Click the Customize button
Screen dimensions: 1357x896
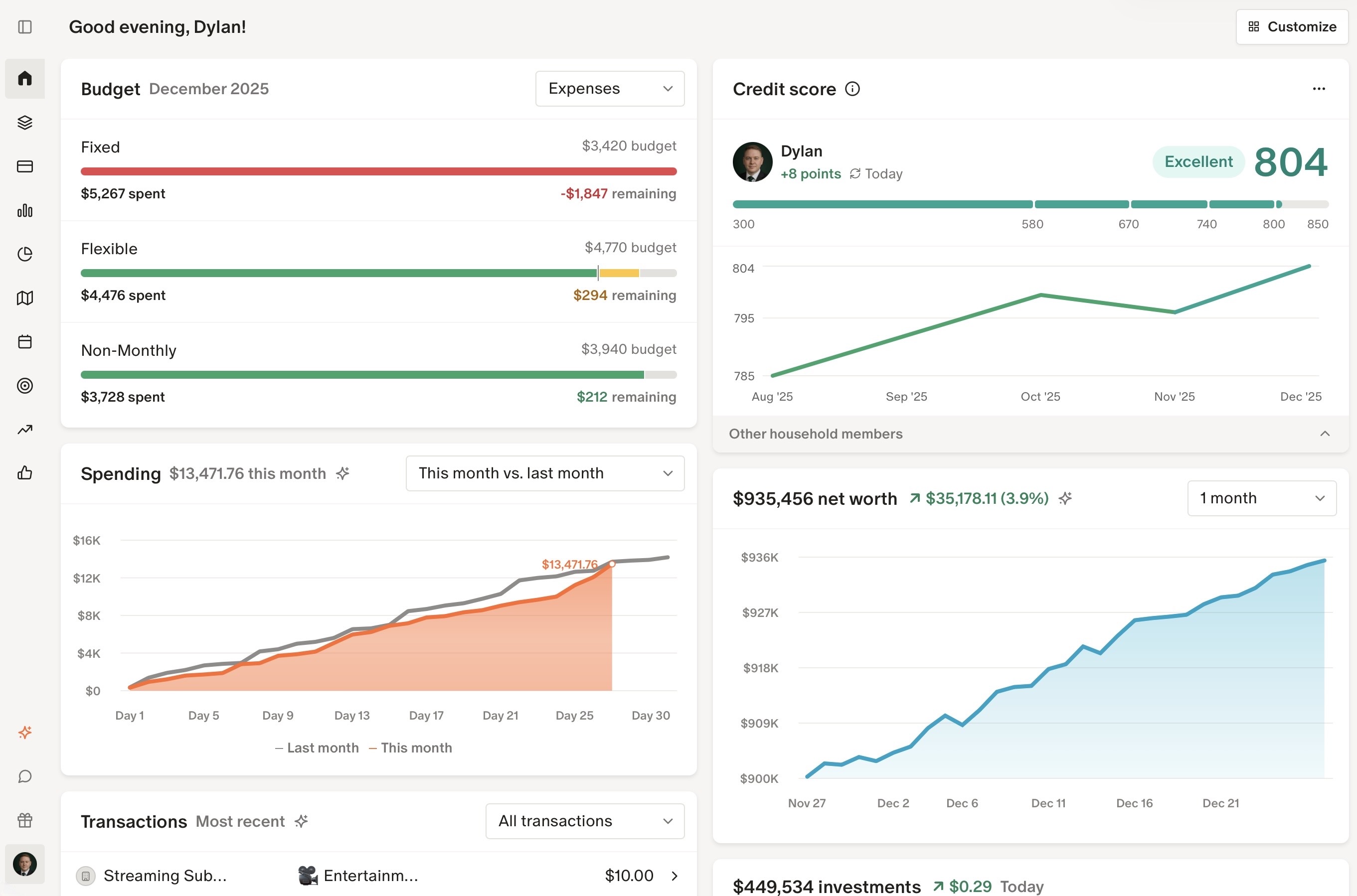pyautogui.click(x=1291, y=26)
